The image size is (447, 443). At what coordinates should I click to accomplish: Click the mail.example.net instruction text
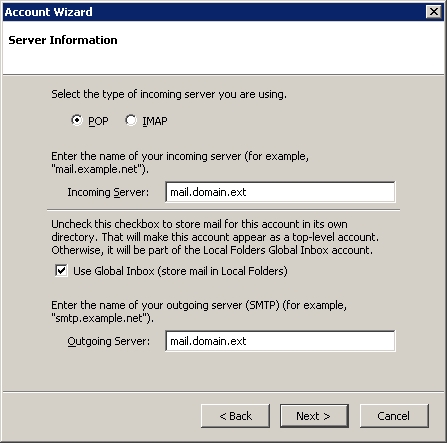click(x=180, y=163)
